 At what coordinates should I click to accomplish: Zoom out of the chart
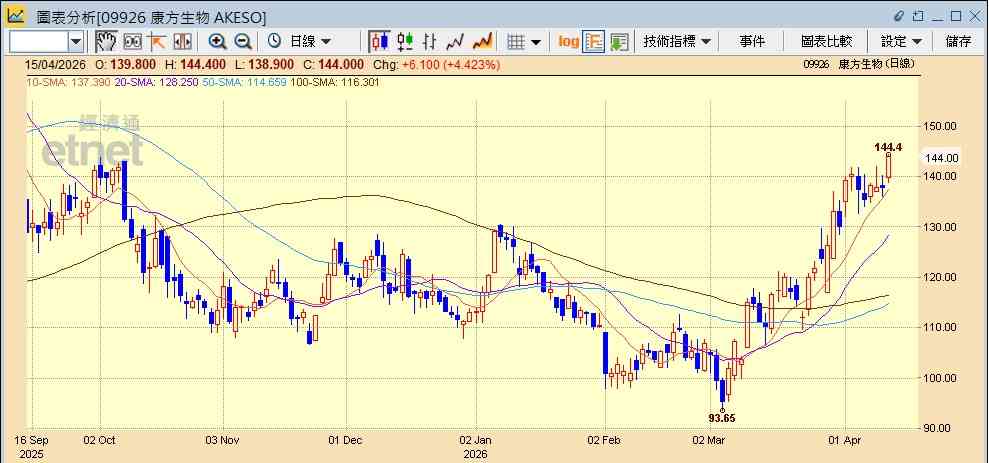click(x=243, y=42)
